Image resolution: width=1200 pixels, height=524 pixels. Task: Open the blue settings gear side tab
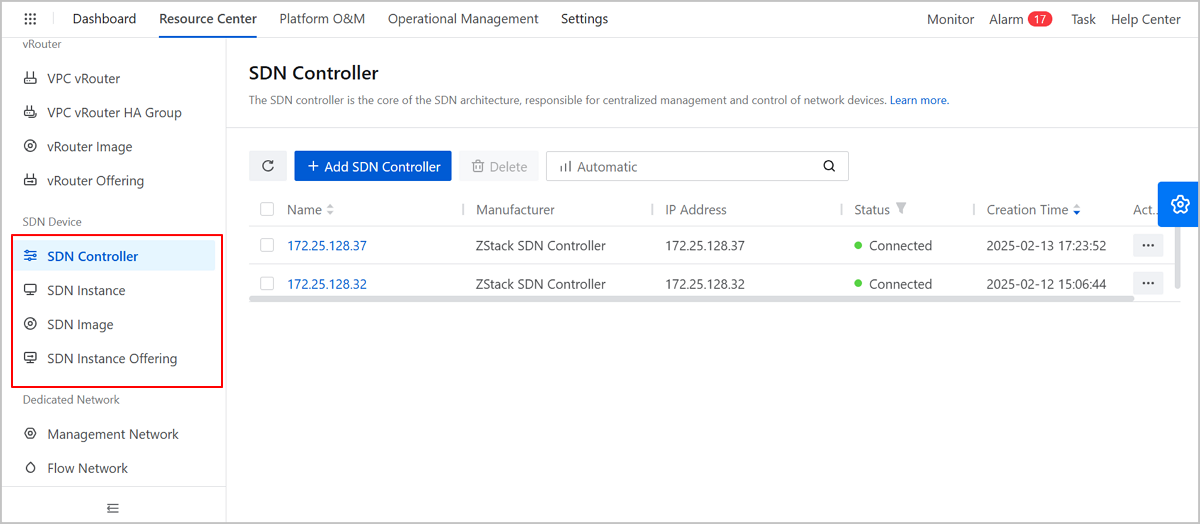1179,204
